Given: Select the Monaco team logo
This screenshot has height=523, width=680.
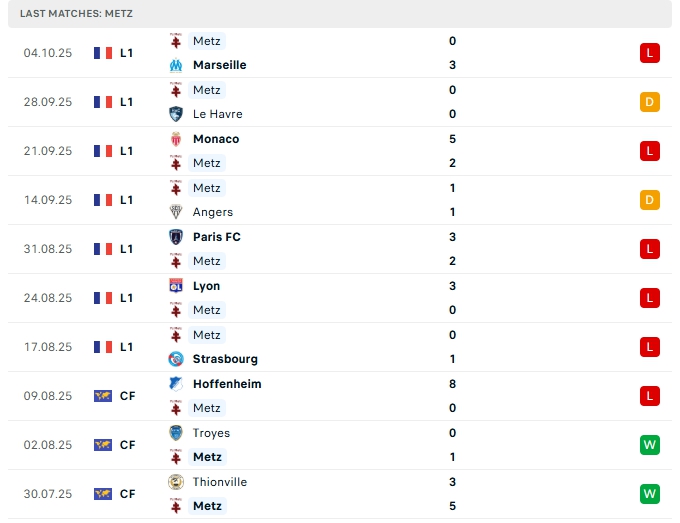Looking at the screenshot, I should tap(176, 139).
